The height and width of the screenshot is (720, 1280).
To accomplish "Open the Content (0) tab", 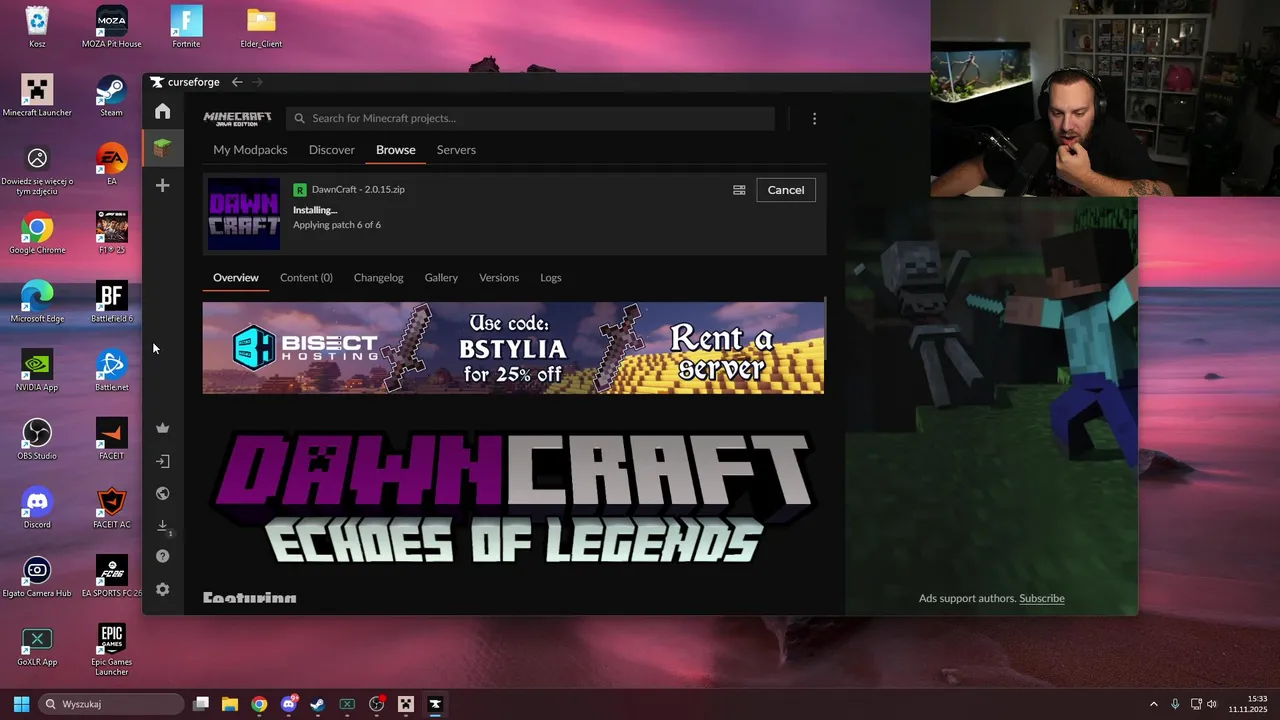I will [306, 278].
